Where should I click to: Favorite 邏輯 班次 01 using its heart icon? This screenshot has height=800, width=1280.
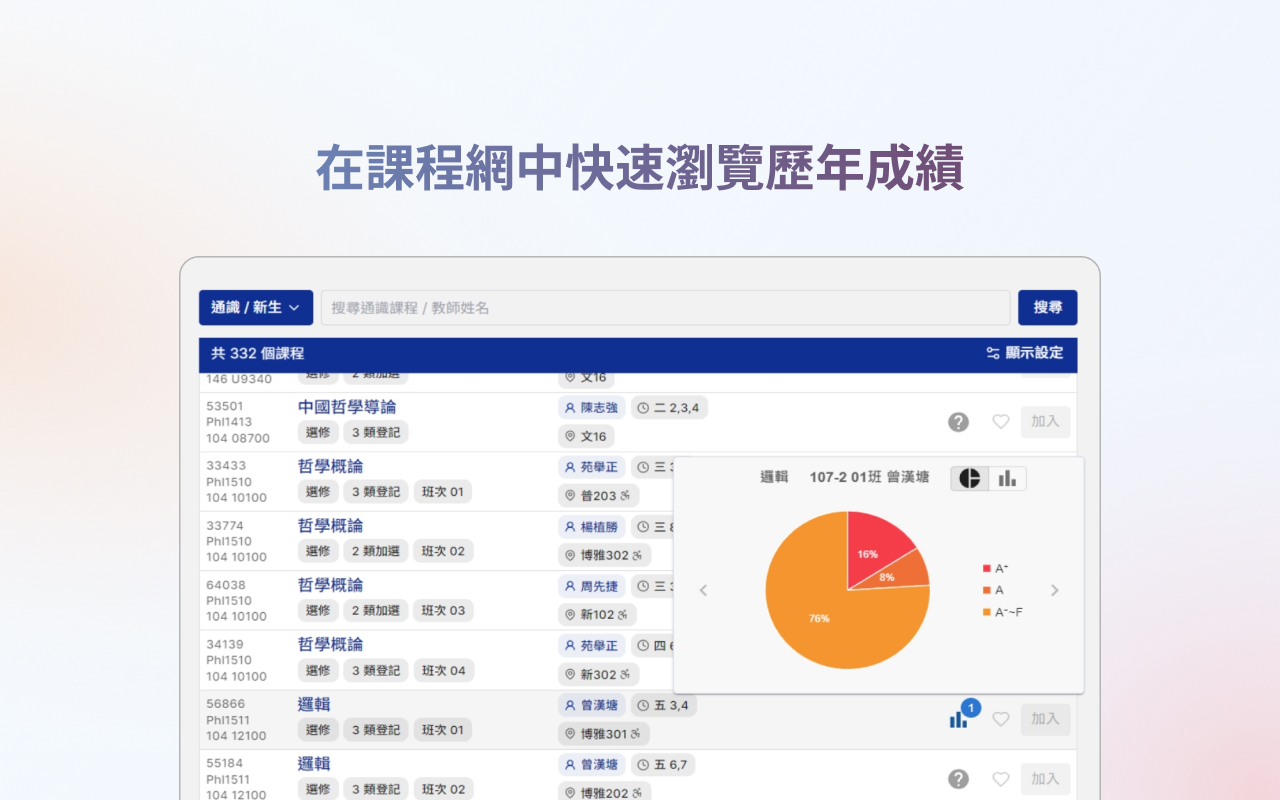pyautogui.click(x=1000, y=718)
